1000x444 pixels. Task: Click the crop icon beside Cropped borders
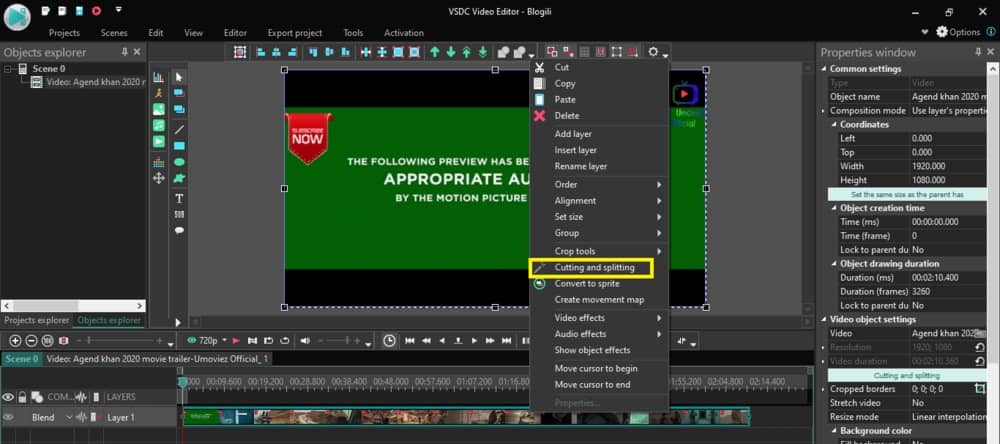(x=980, y=388)
